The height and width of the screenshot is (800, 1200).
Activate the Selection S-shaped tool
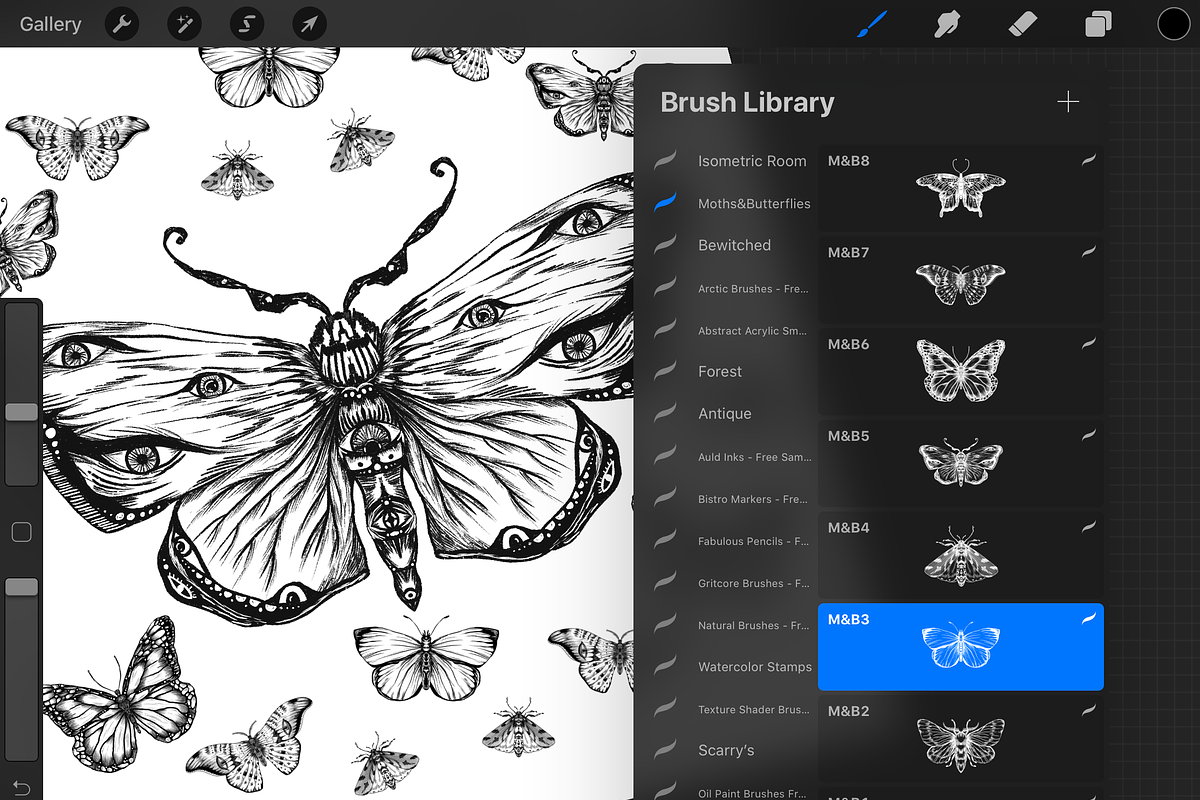pyautogui.click(x=247, y=24)
